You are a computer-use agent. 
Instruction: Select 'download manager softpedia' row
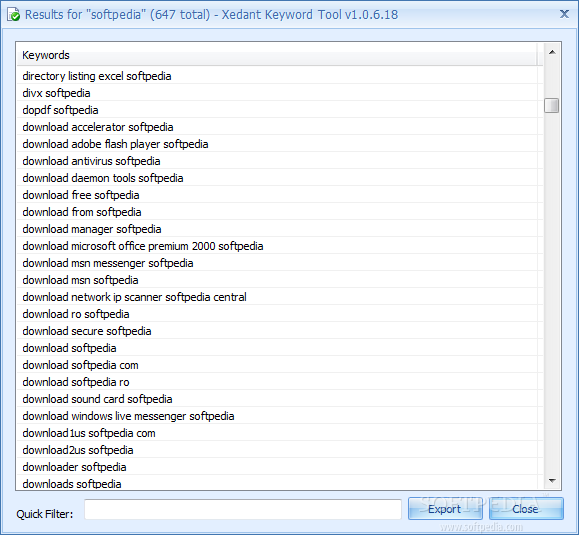point(280,229)
